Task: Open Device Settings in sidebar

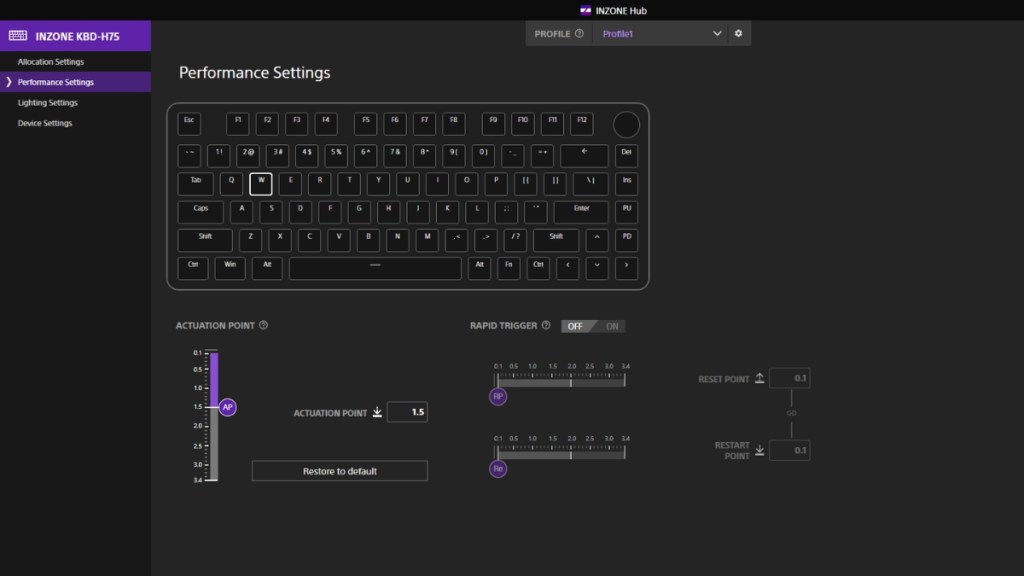Action: [x=45, y=123]
